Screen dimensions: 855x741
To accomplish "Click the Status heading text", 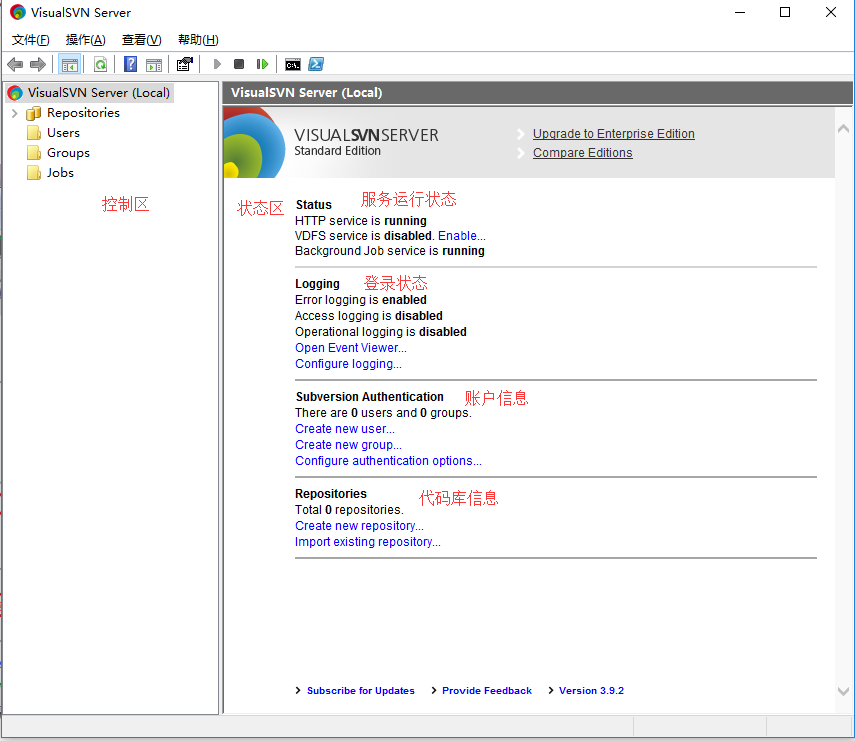I will 314,205.
